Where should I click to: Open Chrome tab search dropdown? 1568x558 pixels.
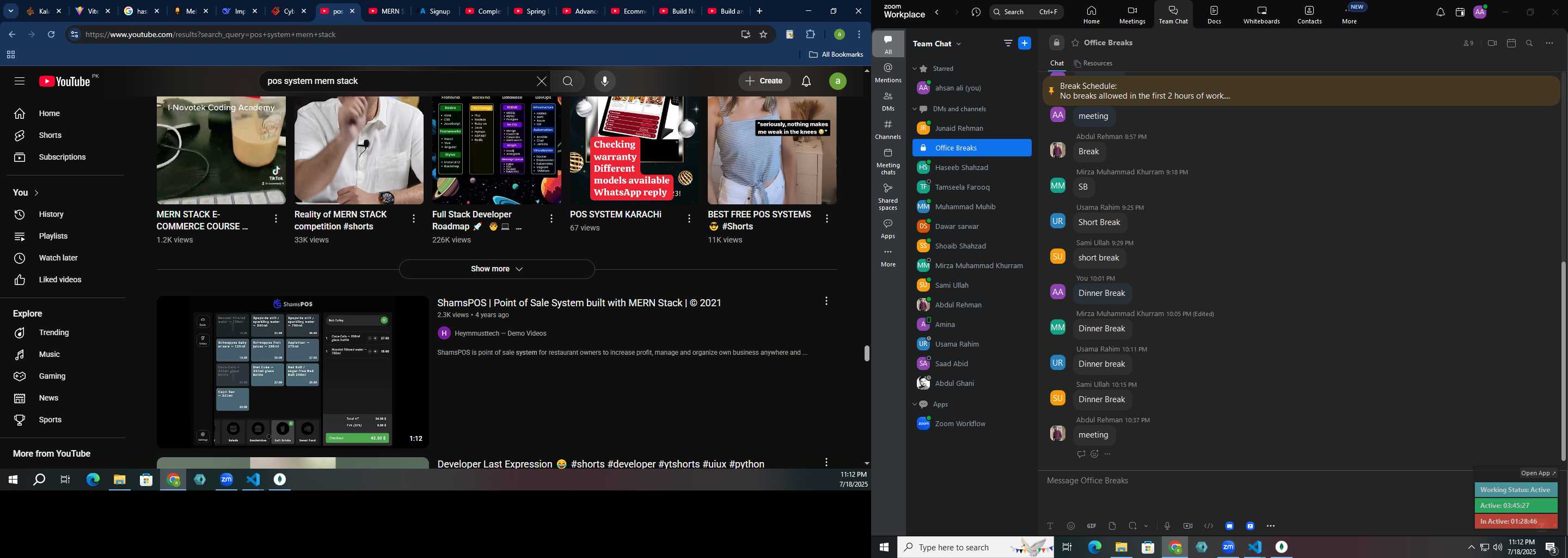pyautogui.click(x=11, y=11)
